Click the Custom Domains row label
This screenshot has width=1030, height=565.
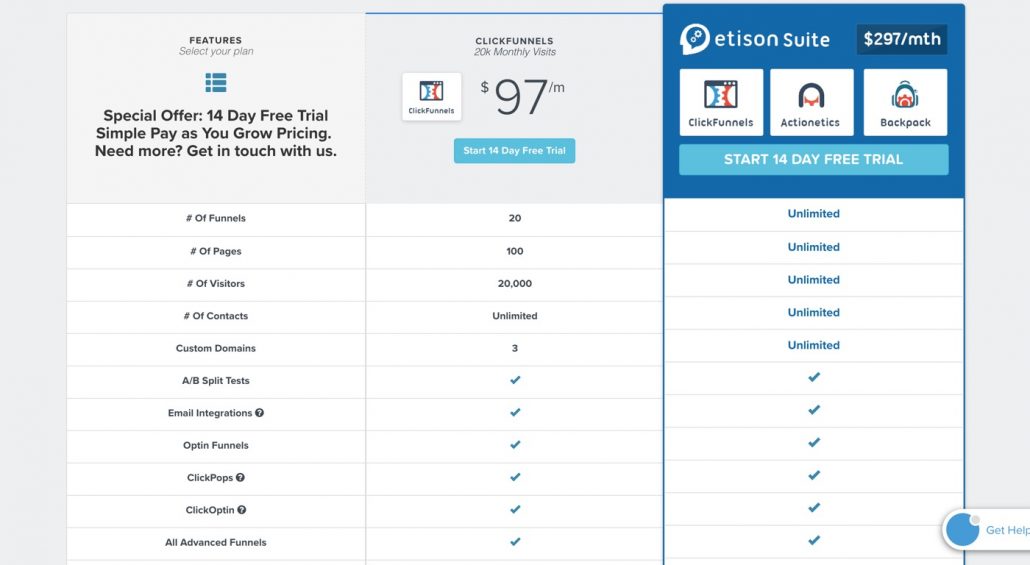tap(216, 348)
